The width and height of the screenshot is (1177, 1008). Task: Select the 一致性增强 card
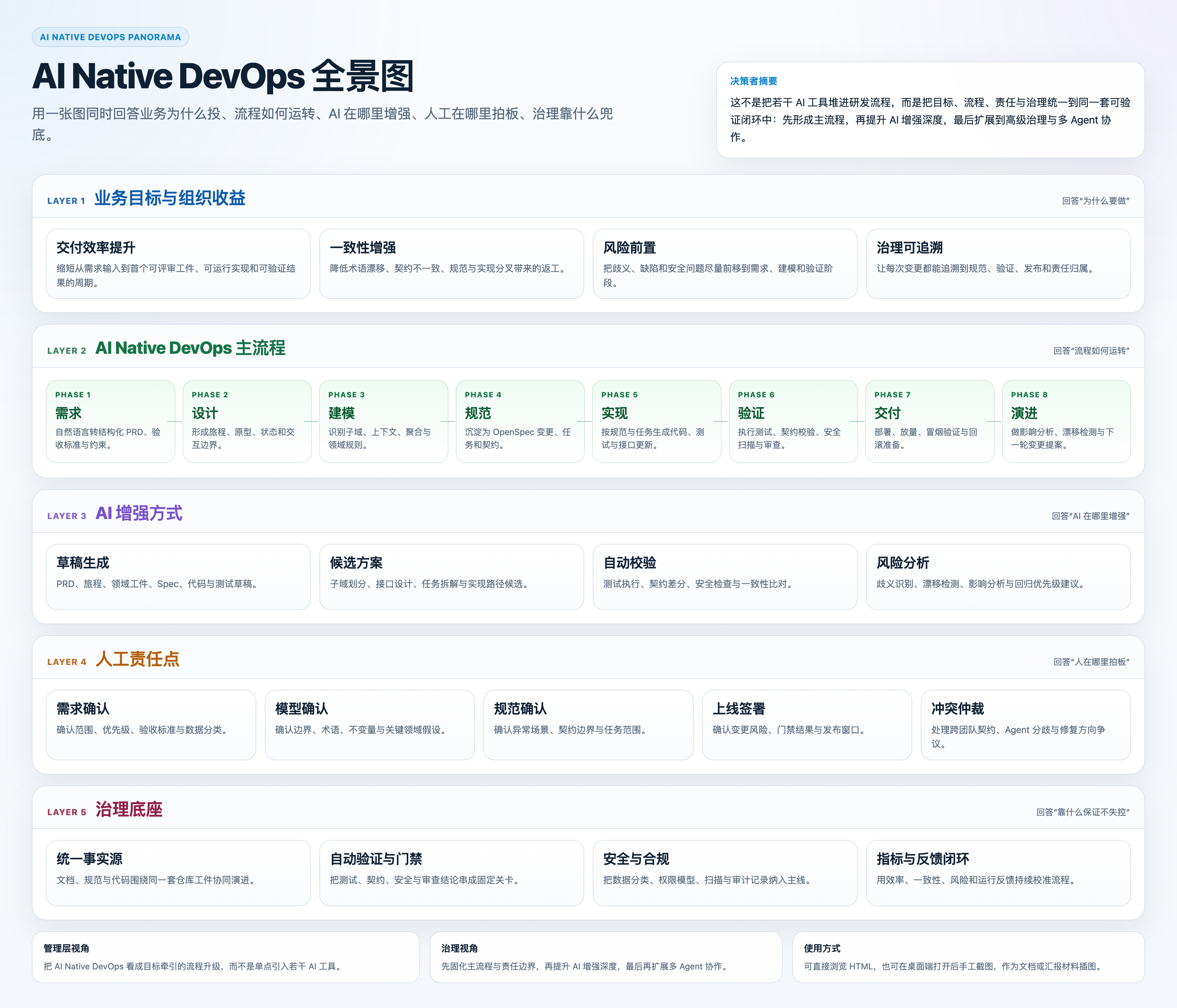click(451, 264)
